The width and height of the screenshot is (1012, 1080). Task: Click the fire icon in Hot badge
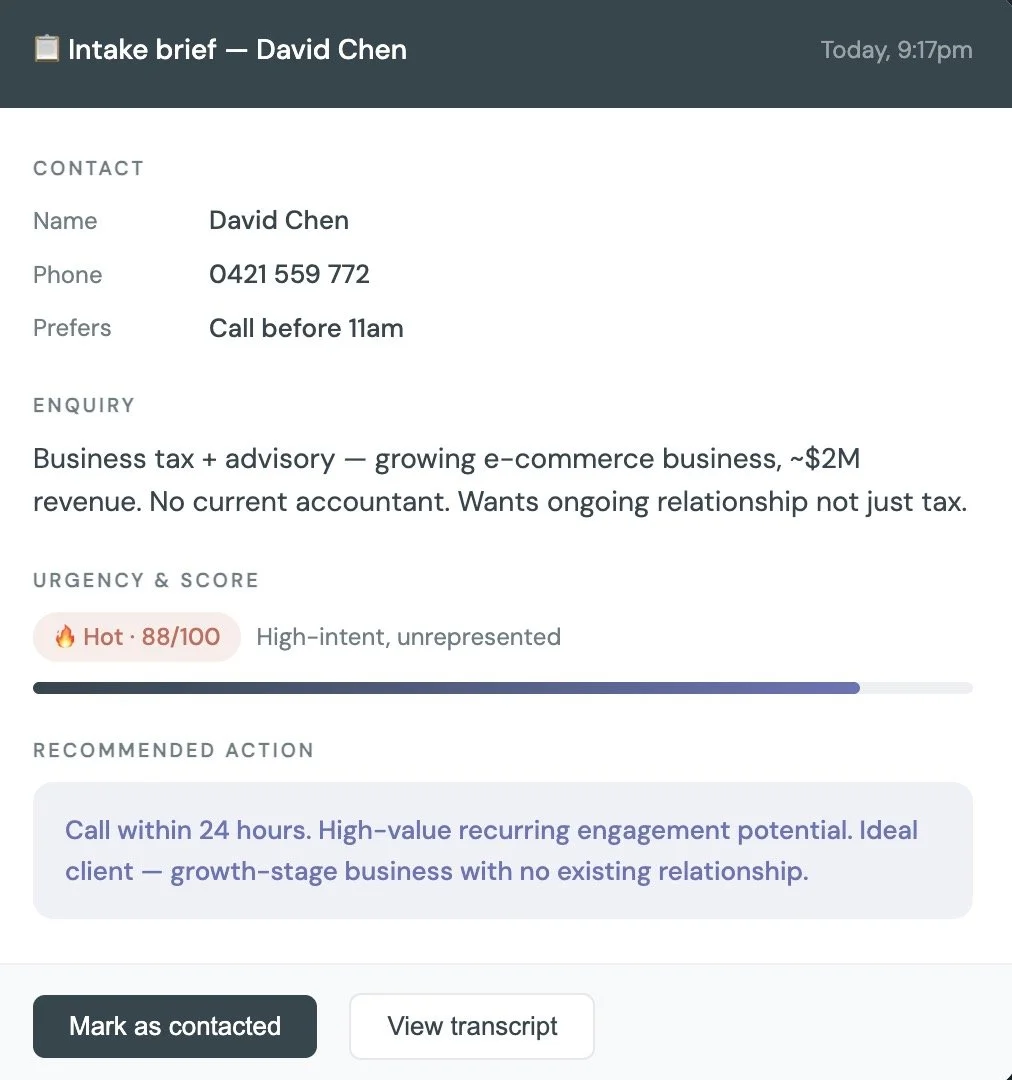click(x=65, y=636)
